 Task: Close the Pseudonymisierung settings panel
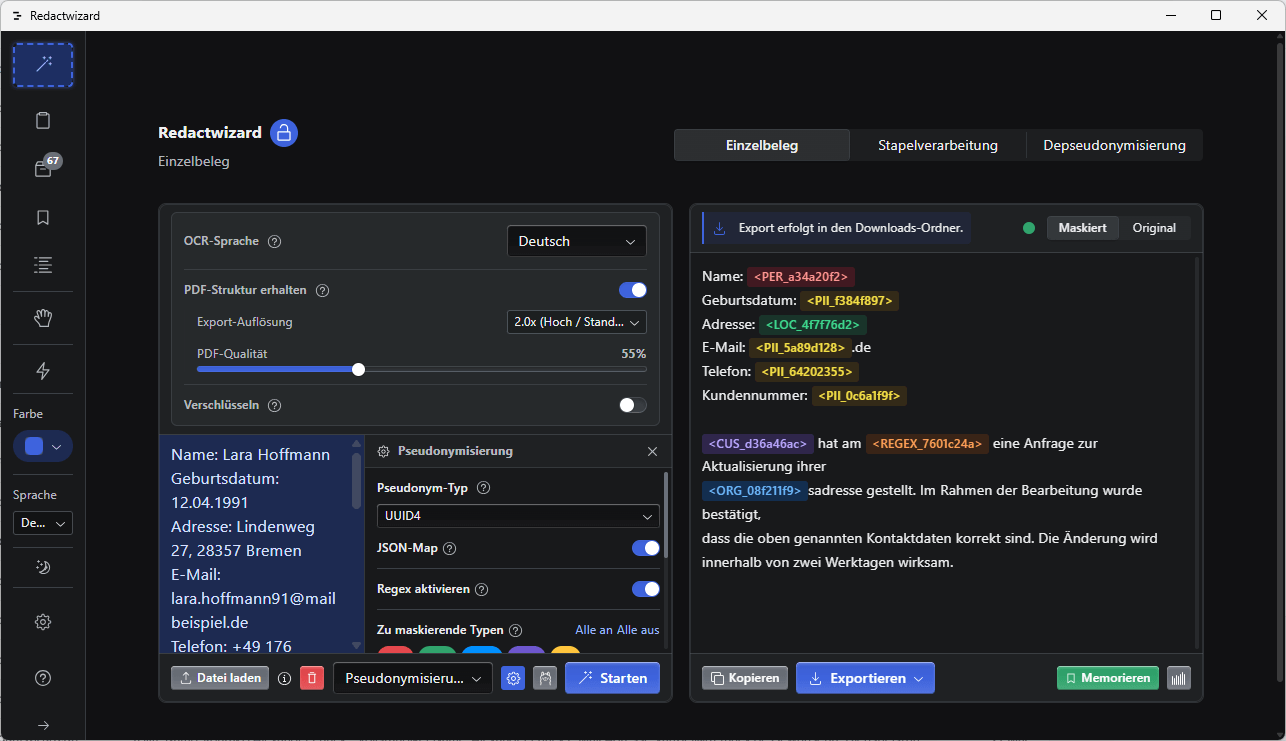(653, 451)
